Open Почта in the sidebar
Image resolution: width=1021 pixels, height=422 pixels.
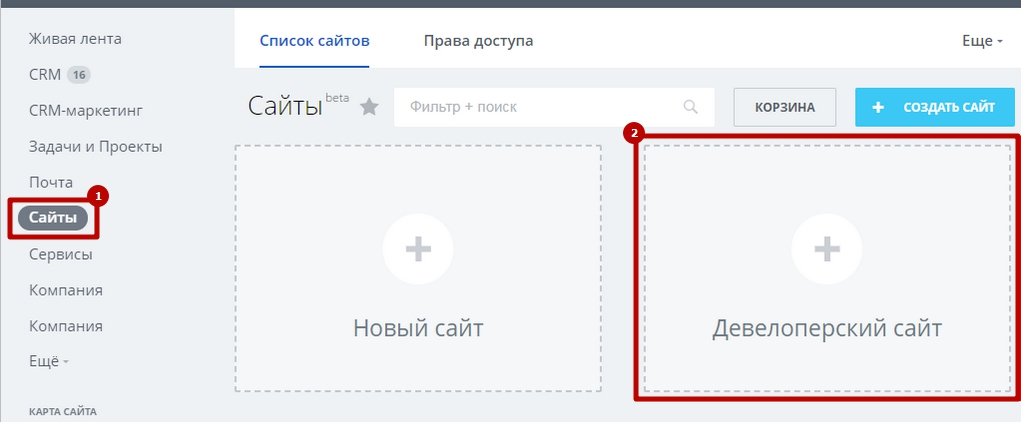51,182
